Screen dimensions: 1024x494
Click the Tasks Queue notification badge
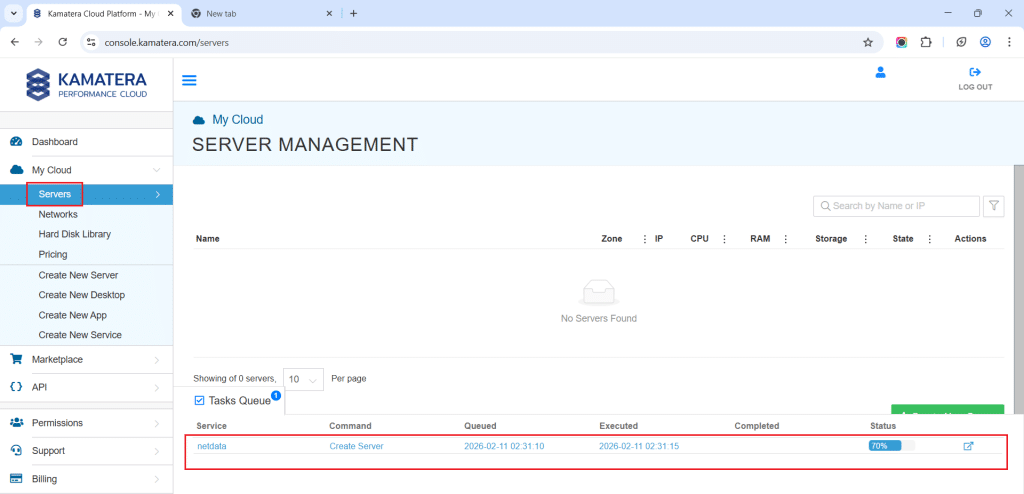point(276,395)
